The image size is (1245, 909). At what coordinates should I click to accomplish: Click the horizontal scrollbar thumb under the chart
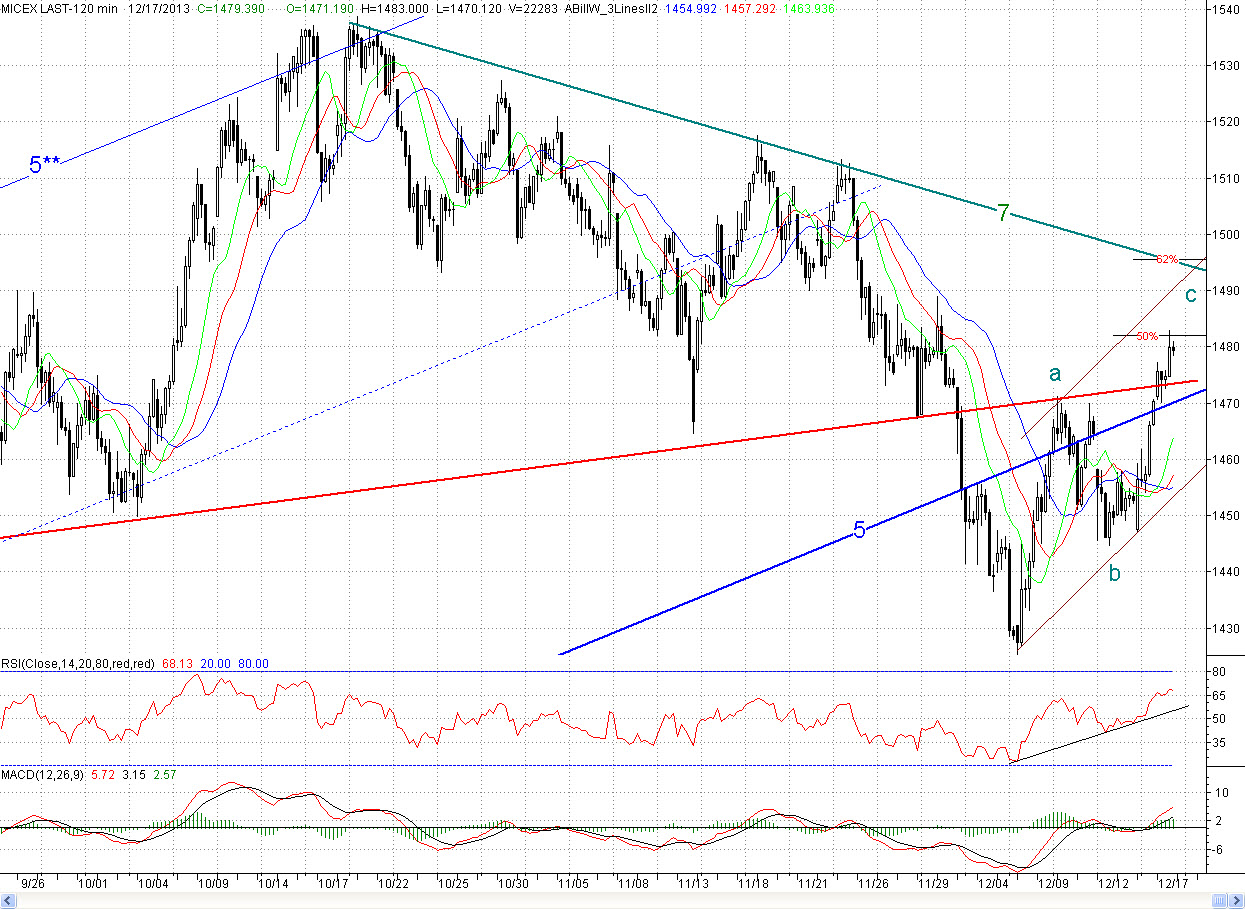tap(1219, 900)
